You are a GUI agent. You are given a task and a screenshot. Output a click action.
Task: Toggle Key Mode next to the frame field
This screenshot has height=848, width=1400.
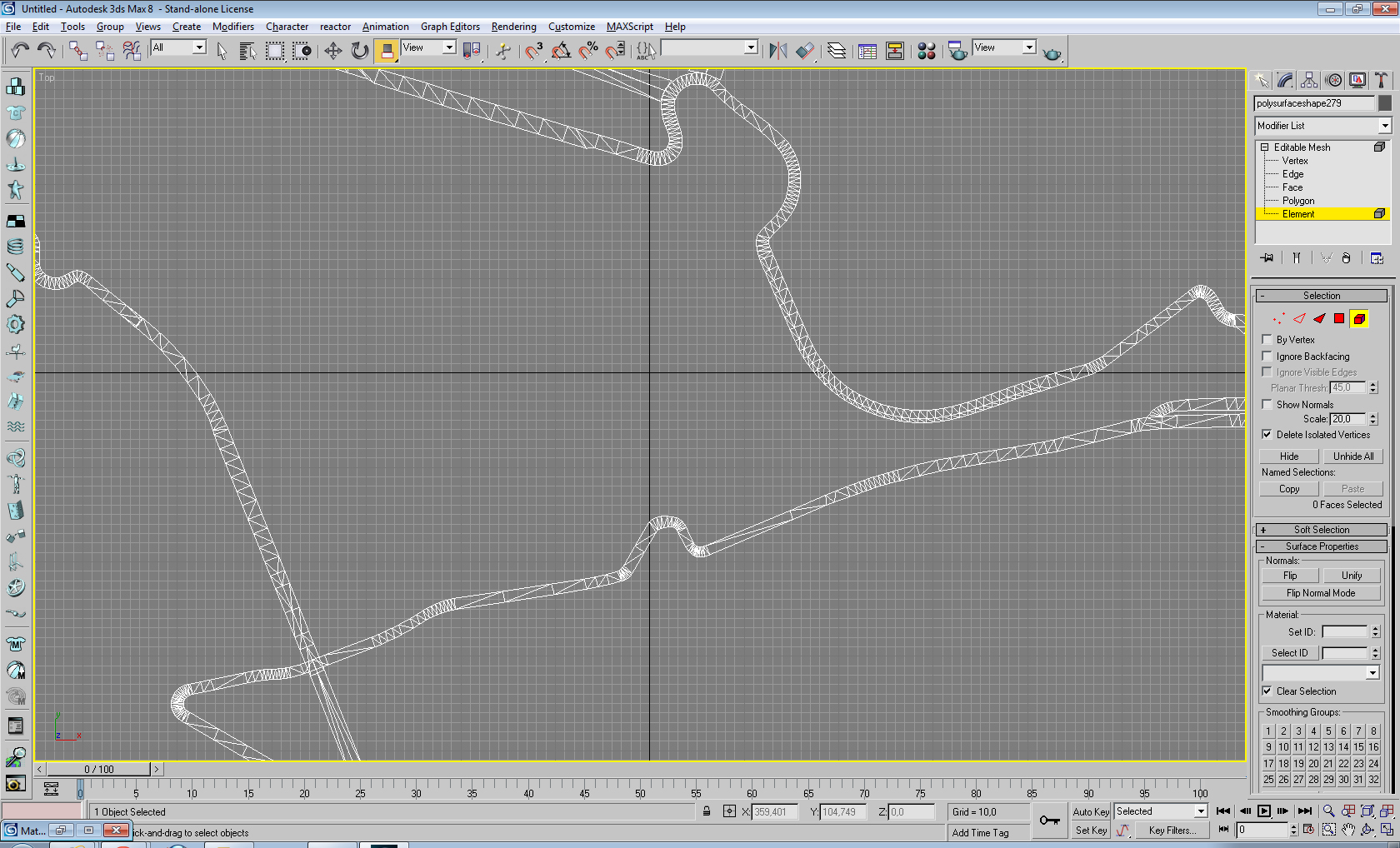coord(1223,830)
